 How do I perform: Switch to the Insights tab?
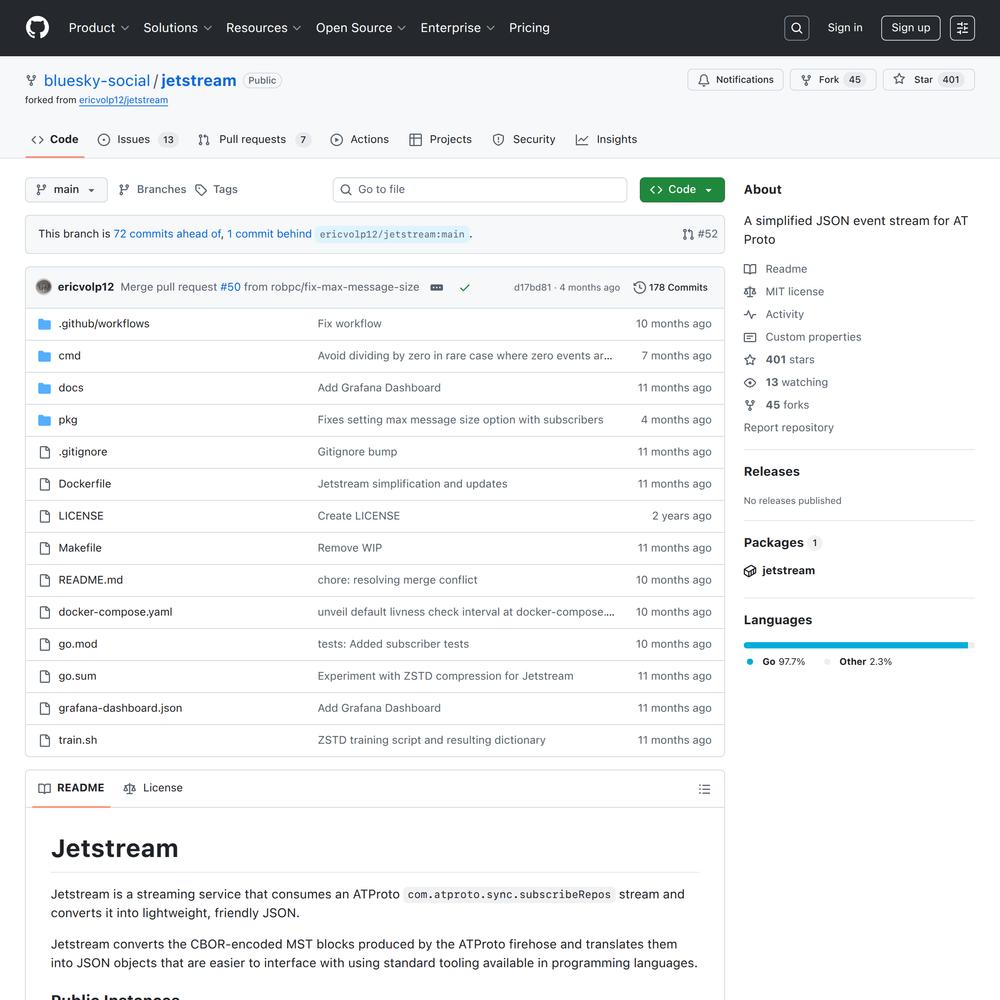click(x=606, y=140)
